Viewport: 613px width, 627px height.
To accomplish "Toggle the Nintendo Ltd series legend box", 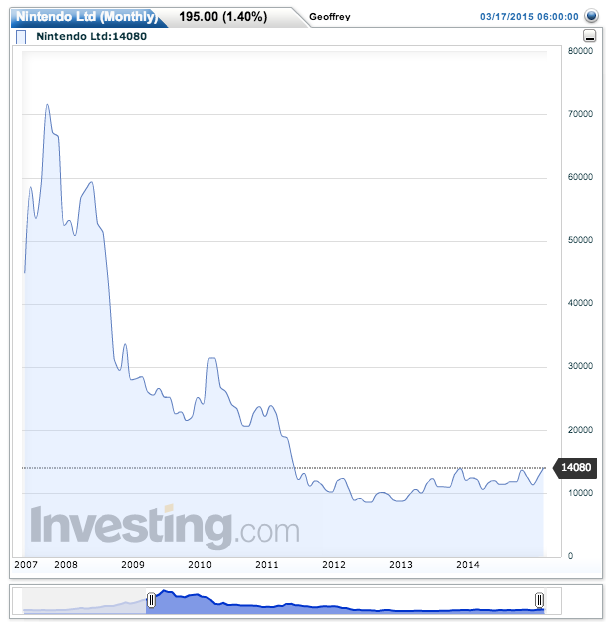I will [x=22, y=38].
